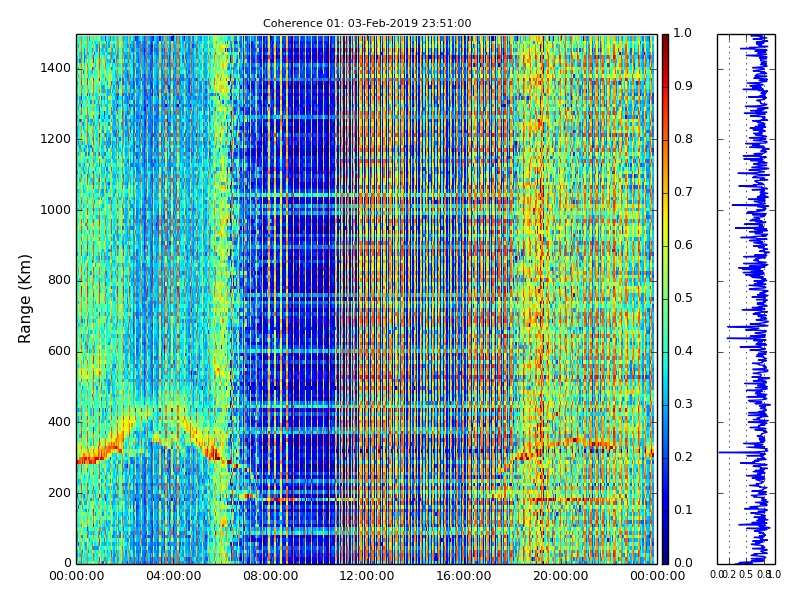
Task: Click the 1000 range tick label
Action: 56,210
